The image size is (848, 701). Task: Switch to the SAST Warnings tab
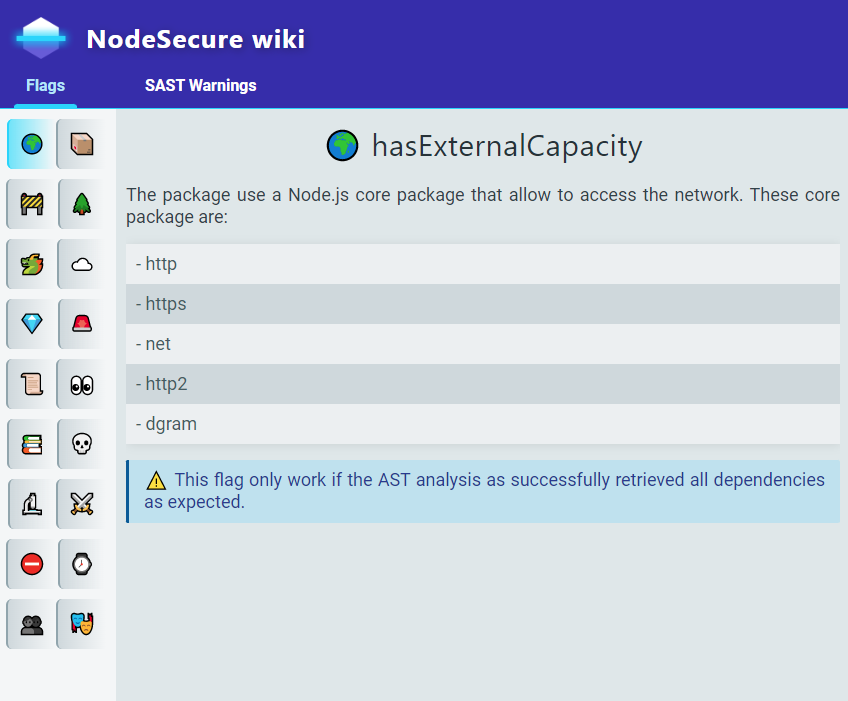201,85
